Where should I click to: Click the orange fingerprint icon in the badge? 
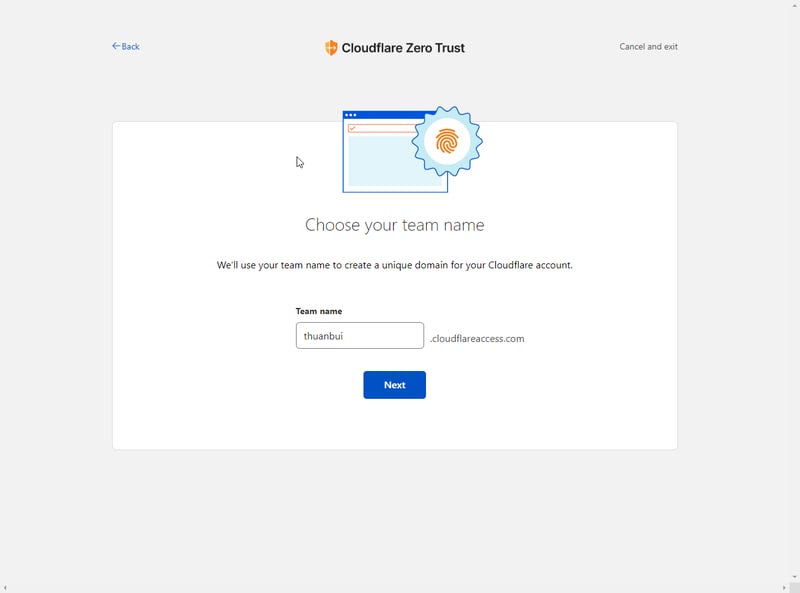click(x=447, y=141)
